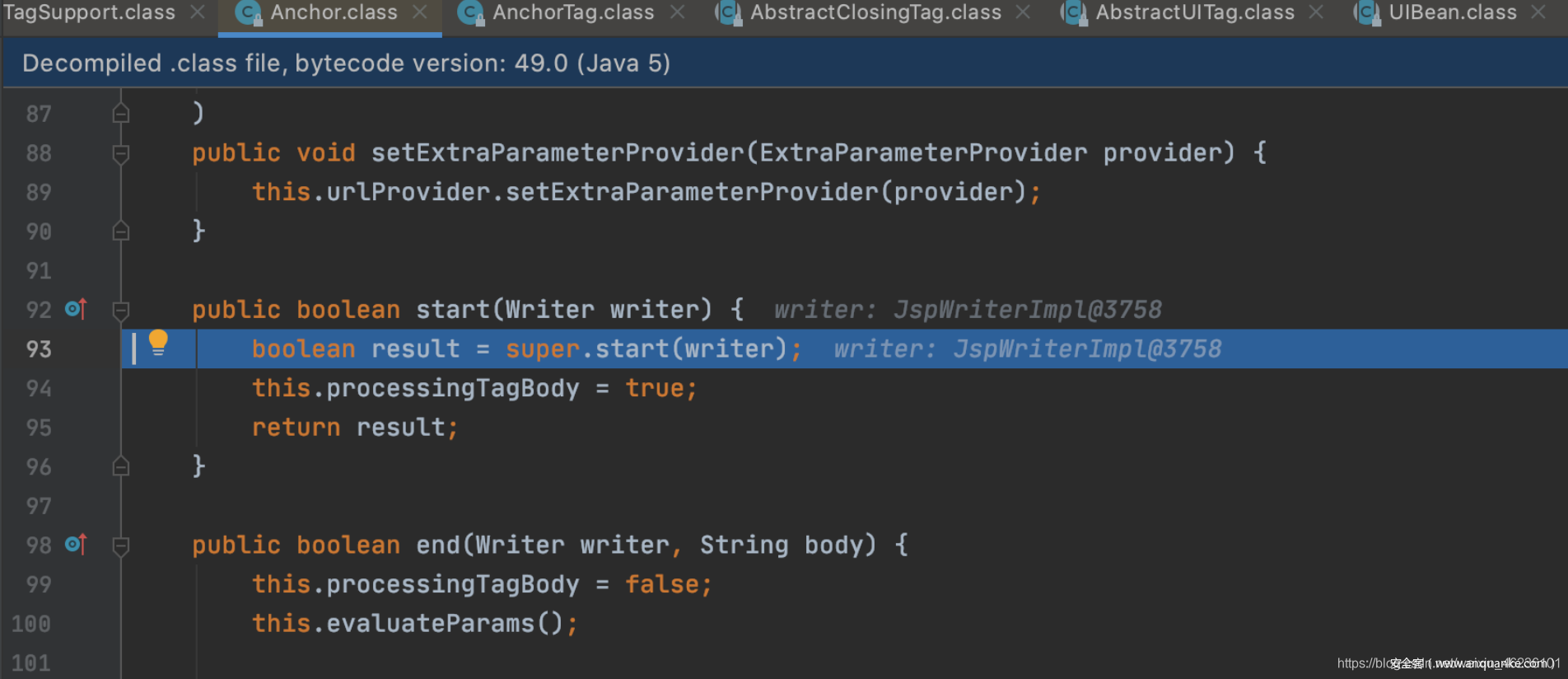The image size is (1568, 679).
Task: Switch to the TagSupport.class tab
Action: (x=89, y=12)
